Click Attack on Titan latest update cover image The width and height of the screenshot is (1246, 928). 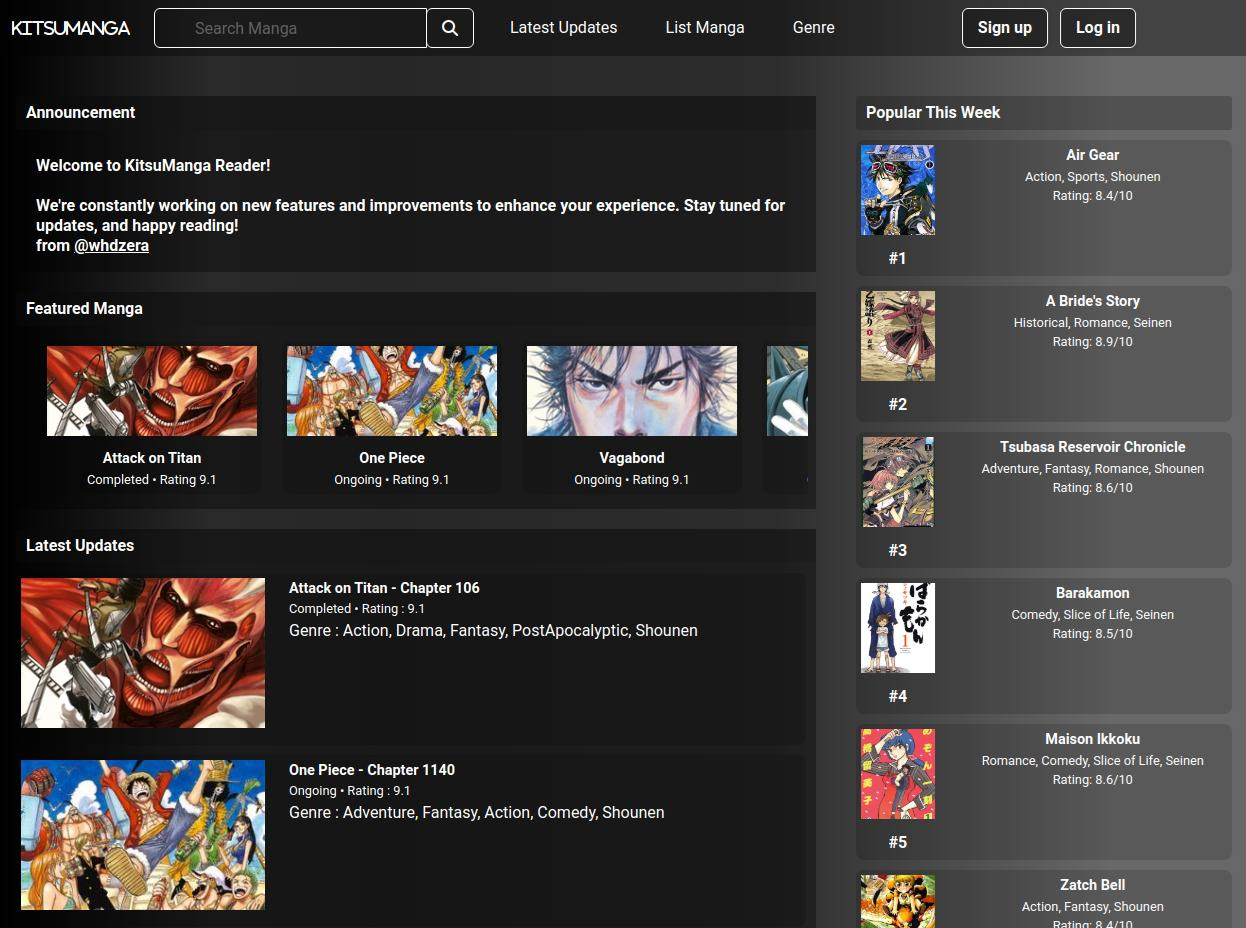tap(143, 653)
